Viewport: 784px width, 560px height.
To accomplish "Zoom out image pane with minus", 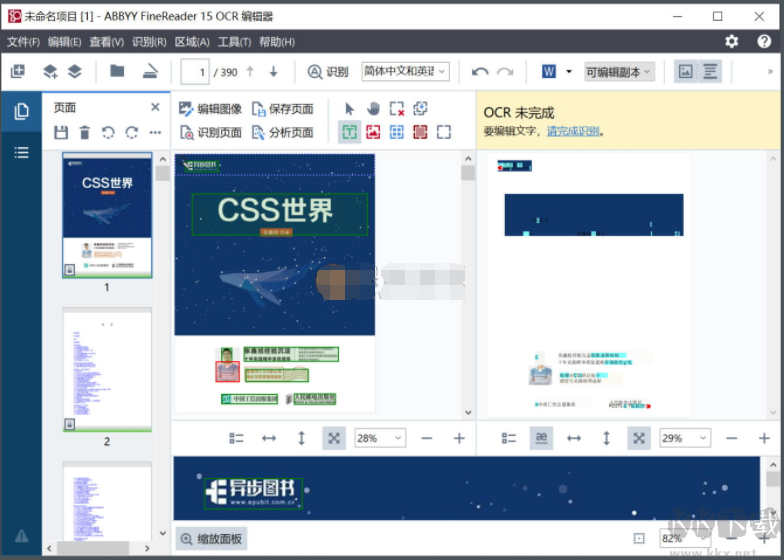I will (x=426, y=438).
